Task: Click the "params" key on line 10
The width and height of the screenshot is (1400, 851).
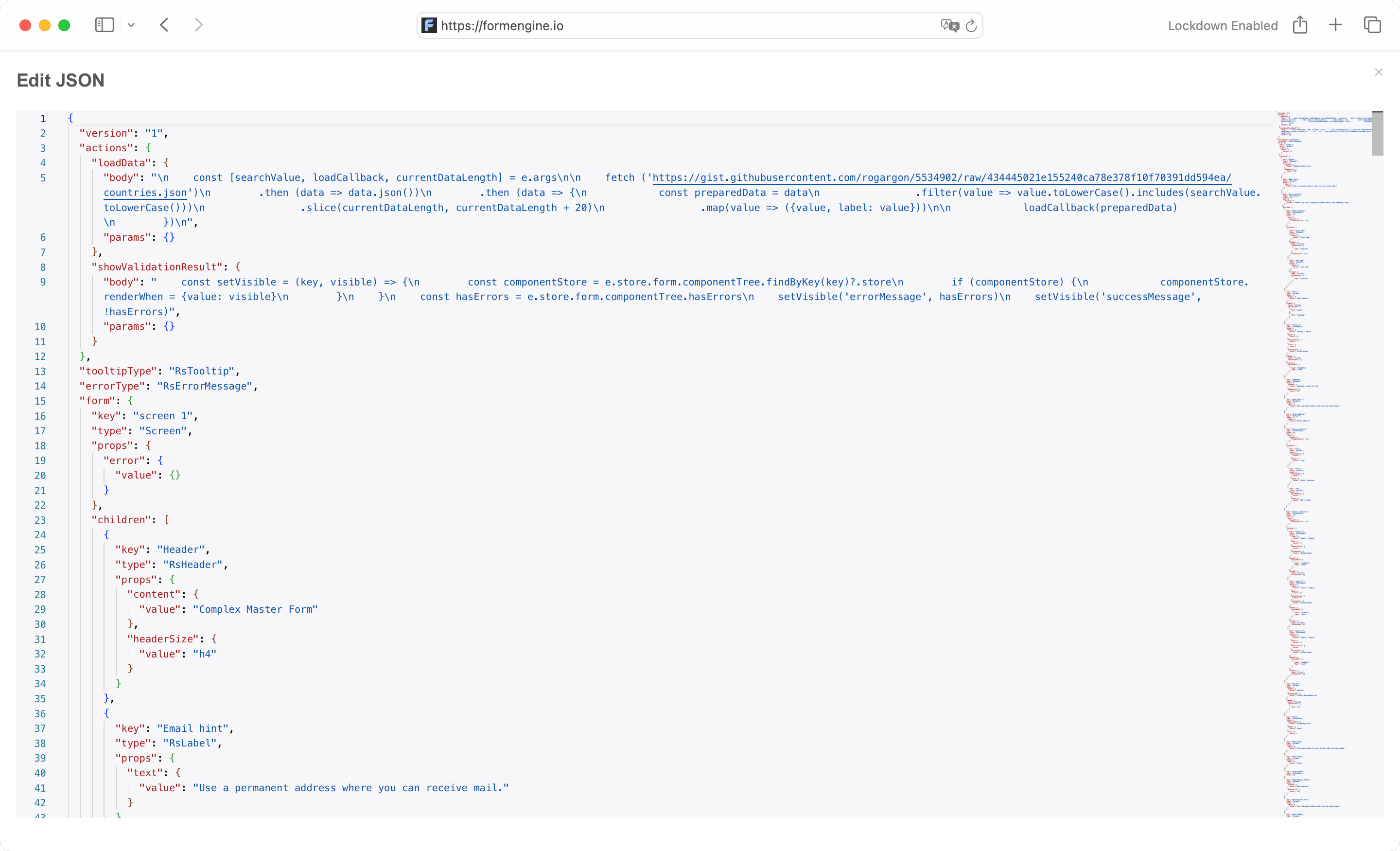Action: click(127, 326)
